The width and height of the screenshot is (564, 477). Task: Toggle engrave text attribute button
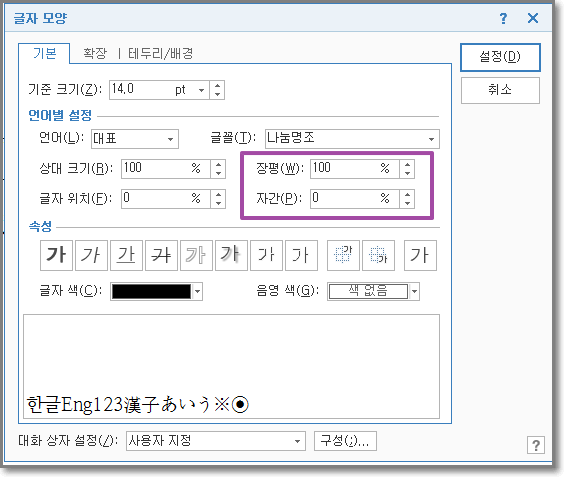pos(301,255)
